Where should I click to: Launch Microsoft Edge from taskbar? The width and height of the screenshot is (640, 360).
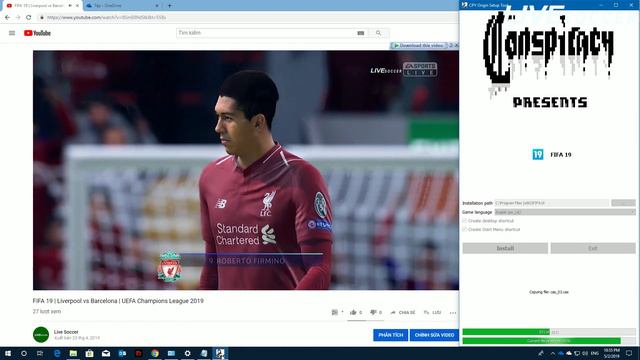(x=57, y=353)
